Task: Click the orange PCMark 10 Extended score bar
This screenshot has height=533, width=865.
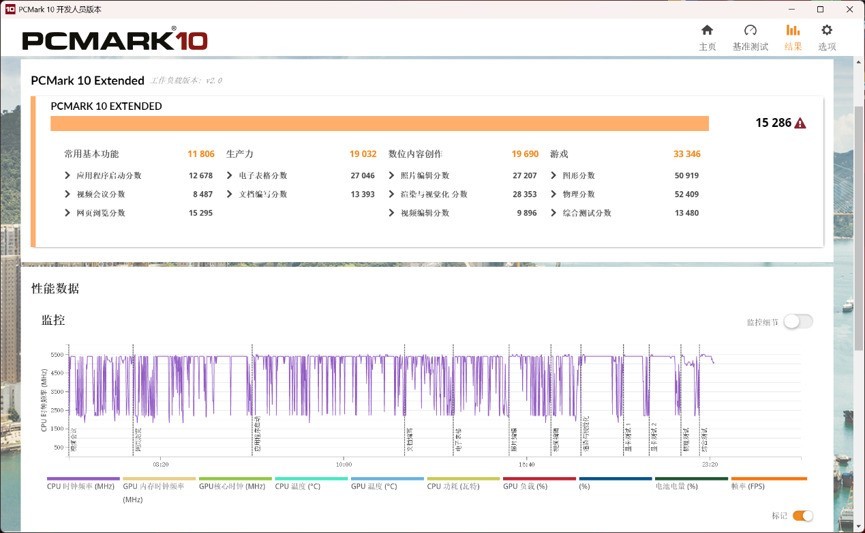Action: click(x=380, y=124)
